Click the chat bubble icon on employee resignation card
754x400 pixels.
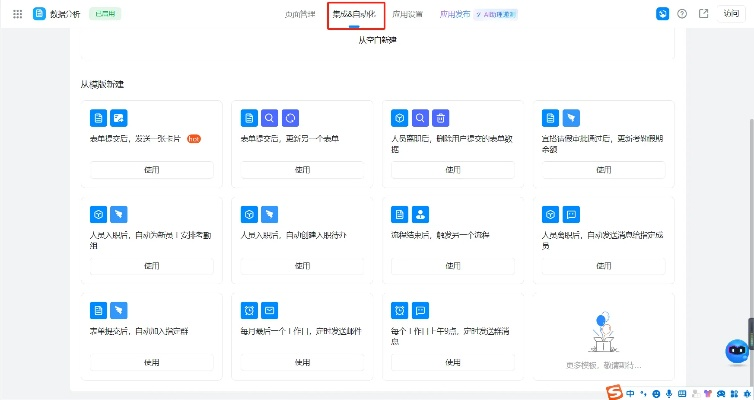pos(571,214)
